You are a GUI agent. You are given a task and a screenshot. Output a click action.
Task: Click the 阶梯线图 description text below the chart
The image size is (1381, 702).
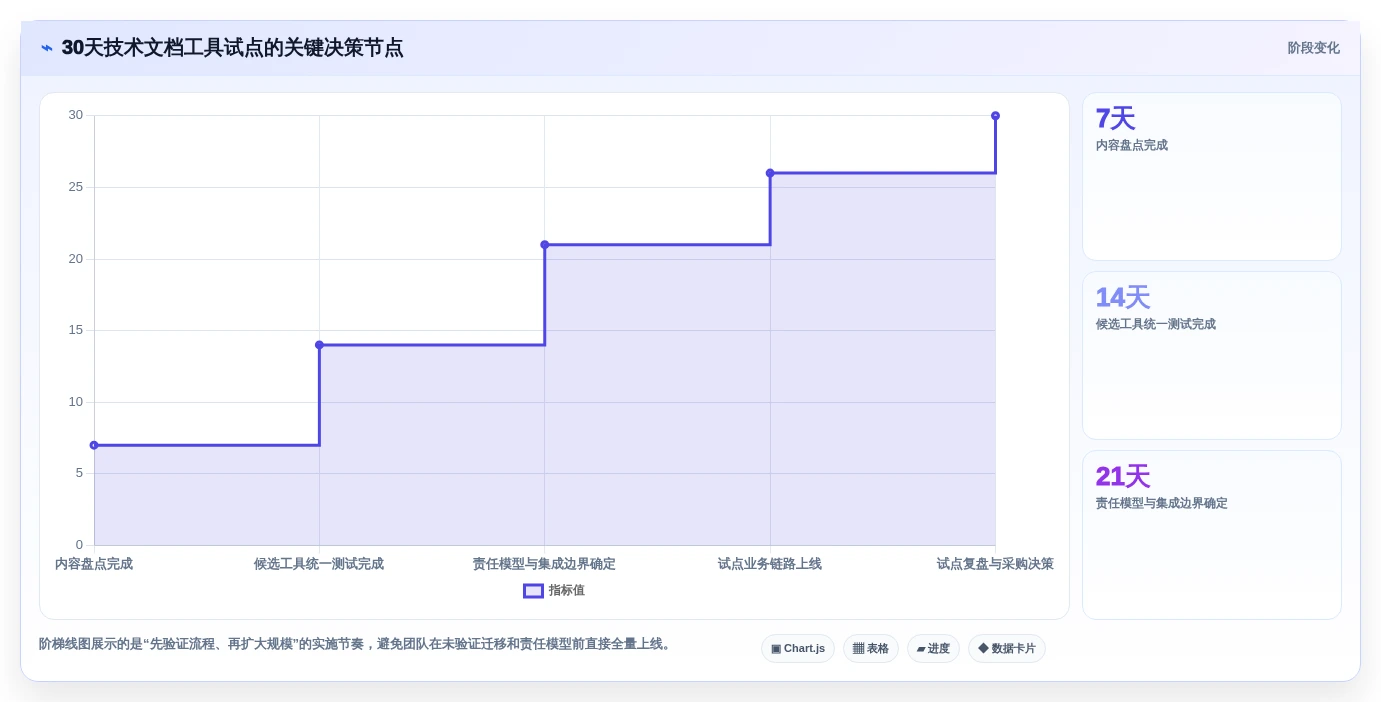(357, 644)
